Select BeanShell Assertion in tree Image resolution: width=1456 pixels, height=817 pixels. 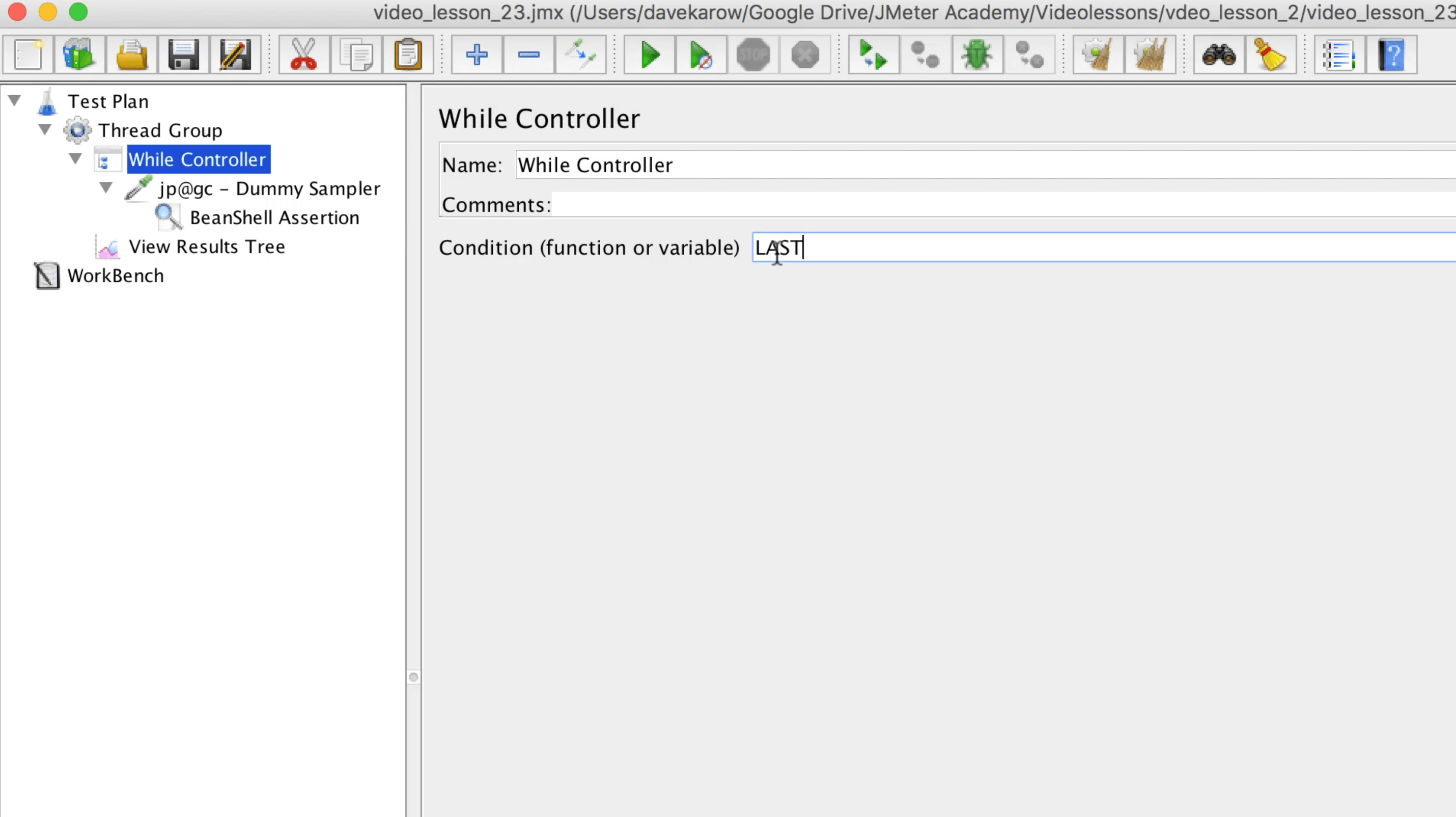pos(274,217)
